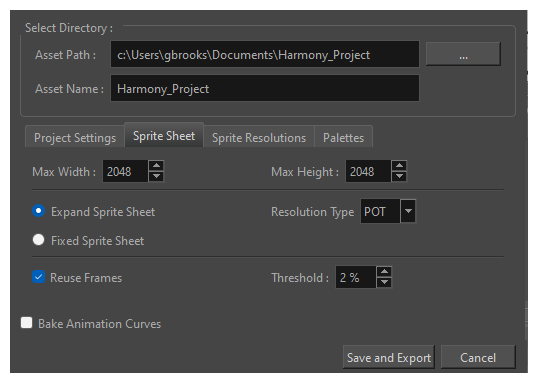Increase Max Width with up arrow

click(156, 166)
